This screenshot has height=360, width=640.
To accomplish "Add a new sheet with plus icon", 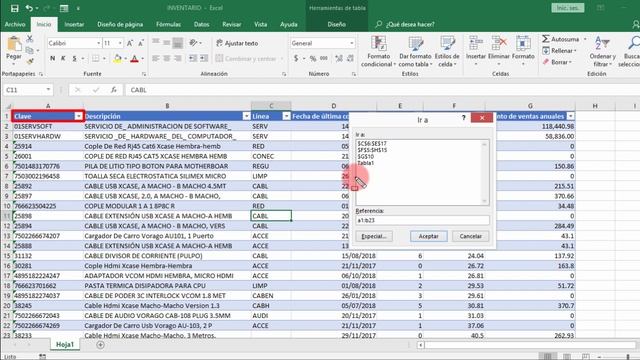I will [x=100, y=345].
